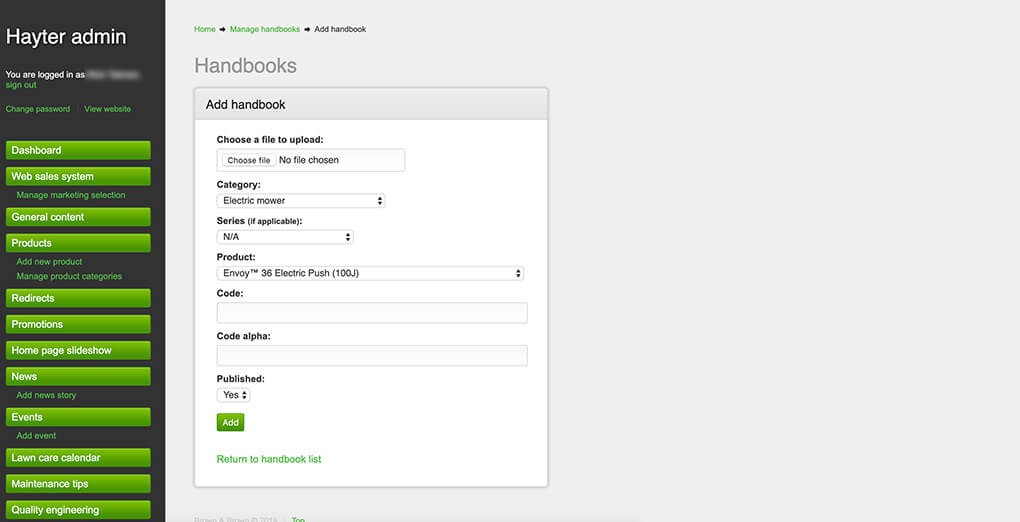Open the Redirects section
This screenshot has width=1020, height=522.
pos(78,298)
